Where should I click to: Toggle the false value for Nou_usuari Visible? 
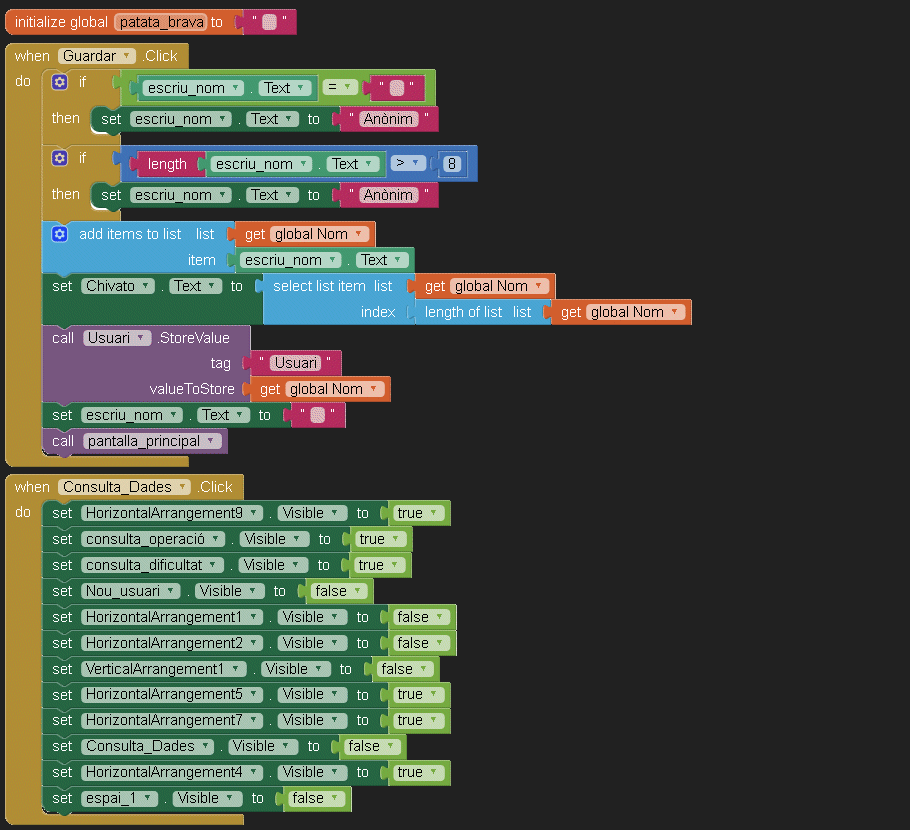(x=337, y=591)
